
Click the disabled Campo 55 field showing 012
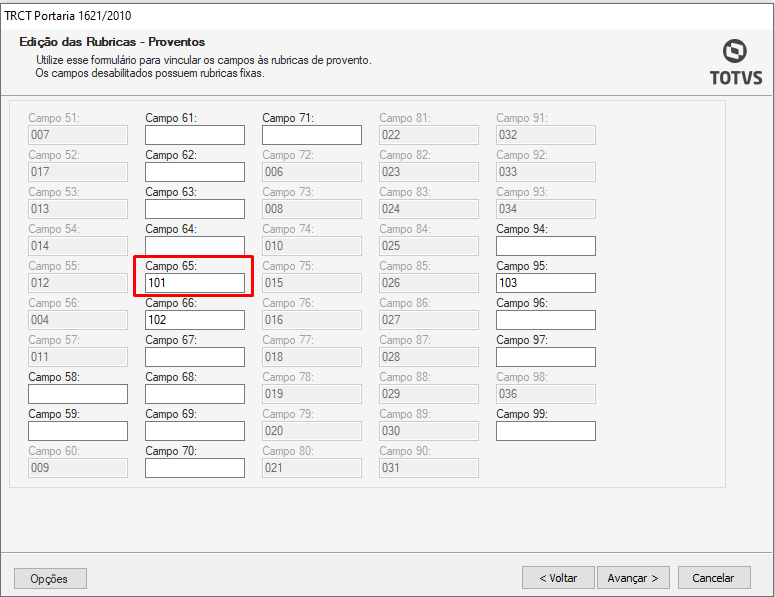click(78, 283)
